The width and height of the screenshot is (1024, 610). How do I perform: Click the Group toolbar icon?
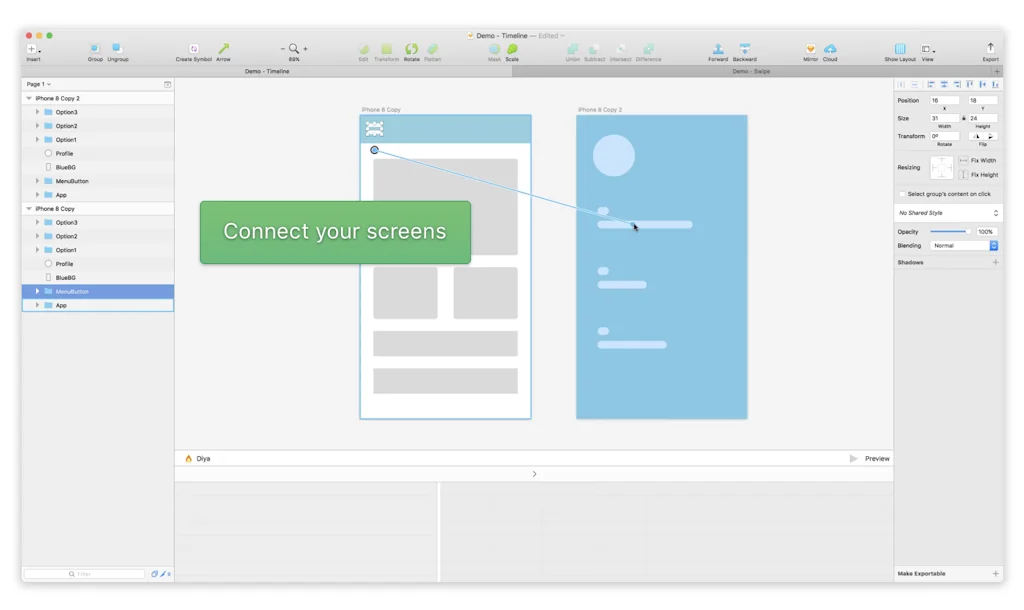point(94,48)
